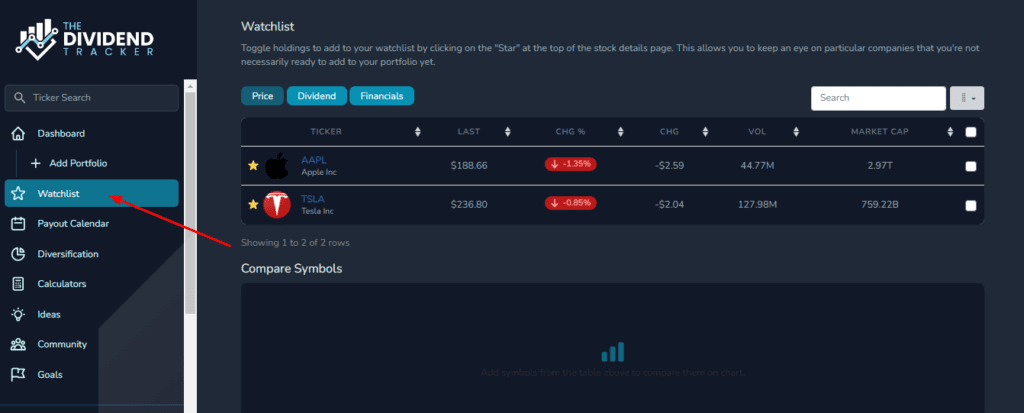The width and height of the screenshot is (1024, 413).
Task: Open Ideas from the sidebar
Action: coord(91,314)
